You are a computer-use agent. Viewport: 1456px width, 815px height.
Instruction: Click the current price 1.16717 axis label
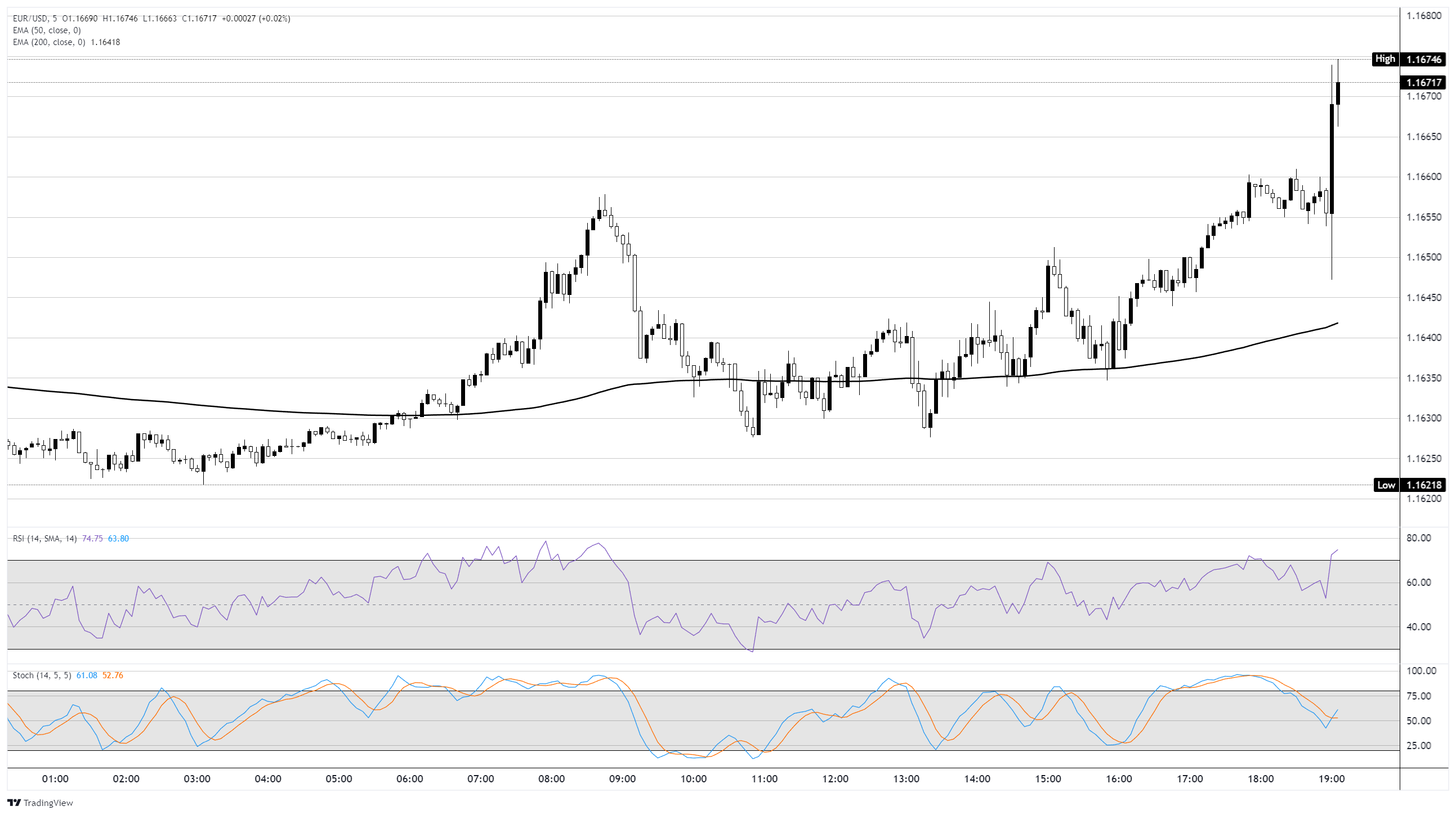[x=1424, y=83]
